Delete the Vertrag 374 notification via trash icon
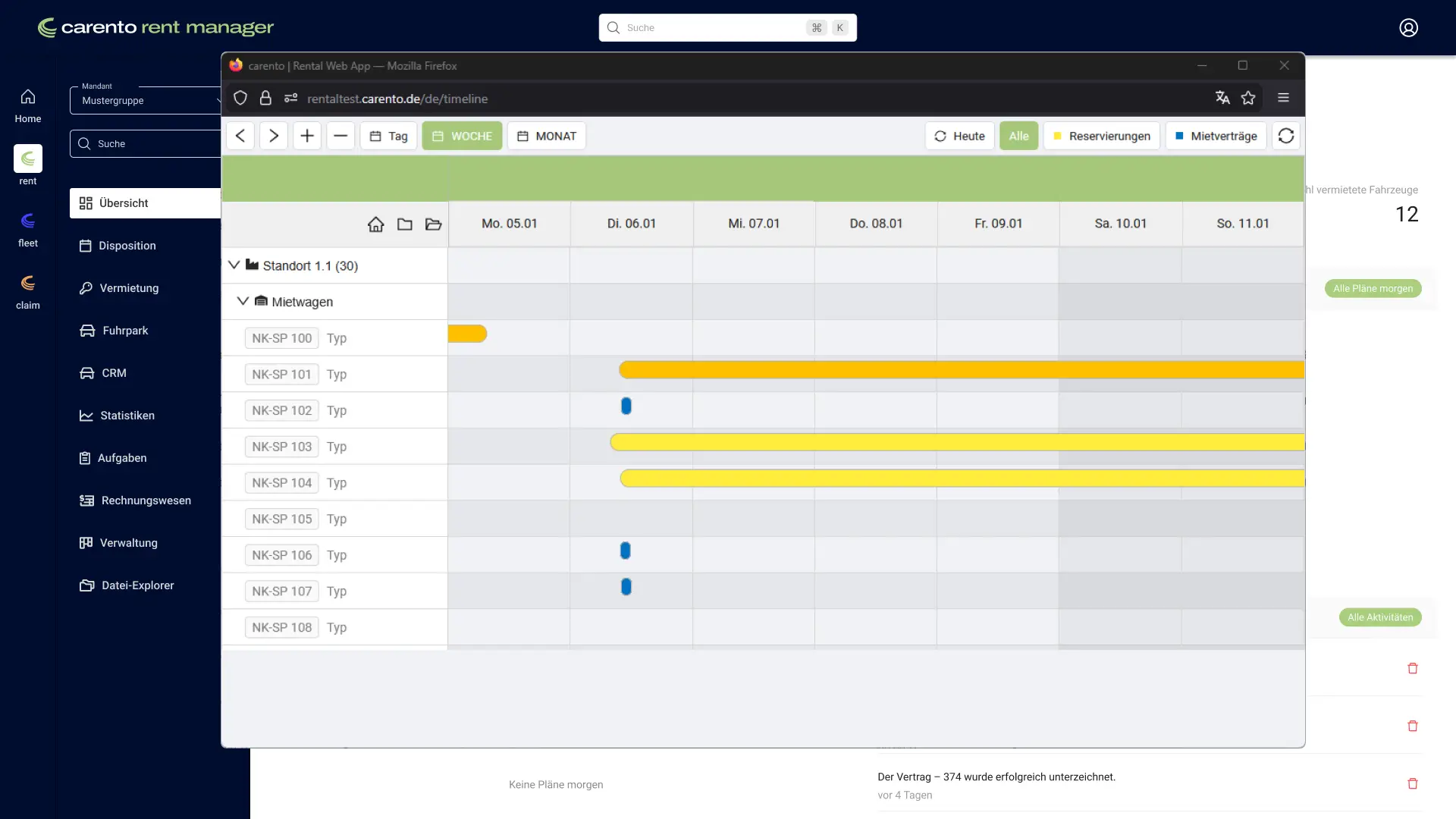 pos(1412,783)
